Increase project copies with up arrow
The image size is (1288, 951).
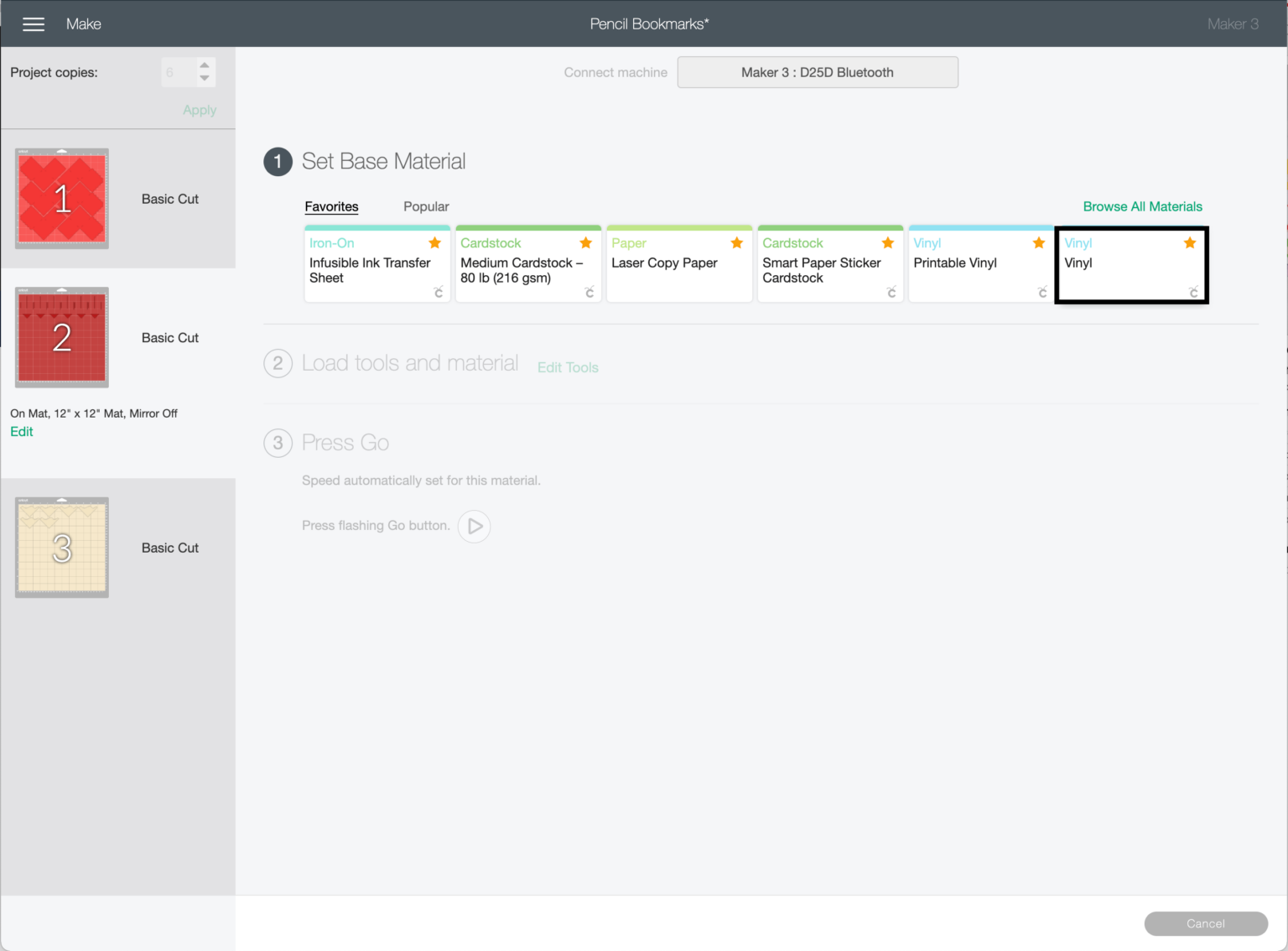pyautogui.click(x=205, y=65)
